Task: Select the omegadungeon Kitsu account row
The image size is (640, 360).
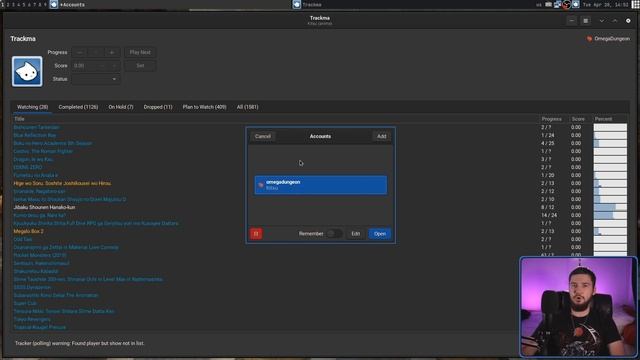Action: 320,185
